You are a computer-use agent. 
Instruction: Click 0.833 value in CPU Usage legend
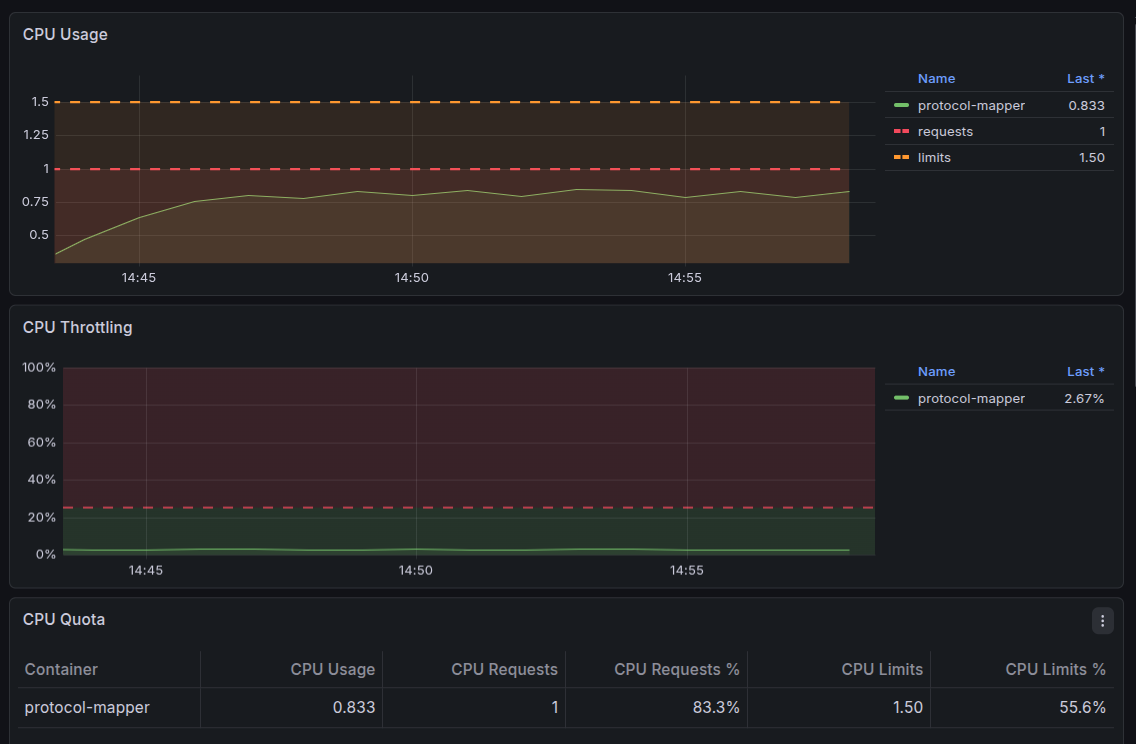coord(1086,106)
